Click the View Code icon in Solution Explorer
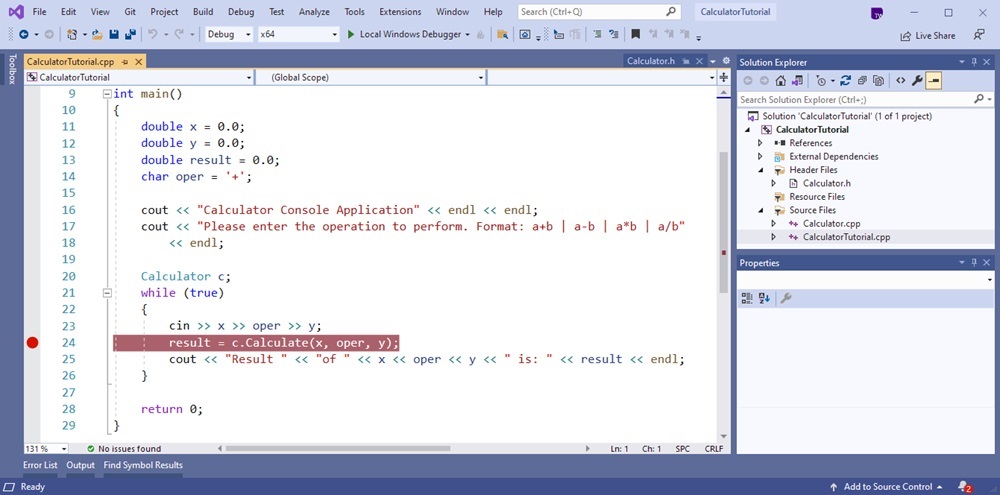 click(x=900, y=80)
